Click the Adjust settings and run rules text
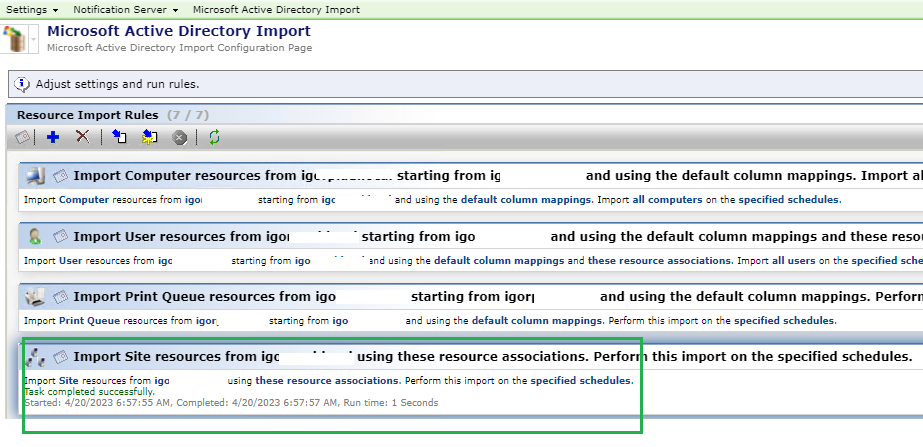This screenshot has height=447, width=923. tap(118, 84)
